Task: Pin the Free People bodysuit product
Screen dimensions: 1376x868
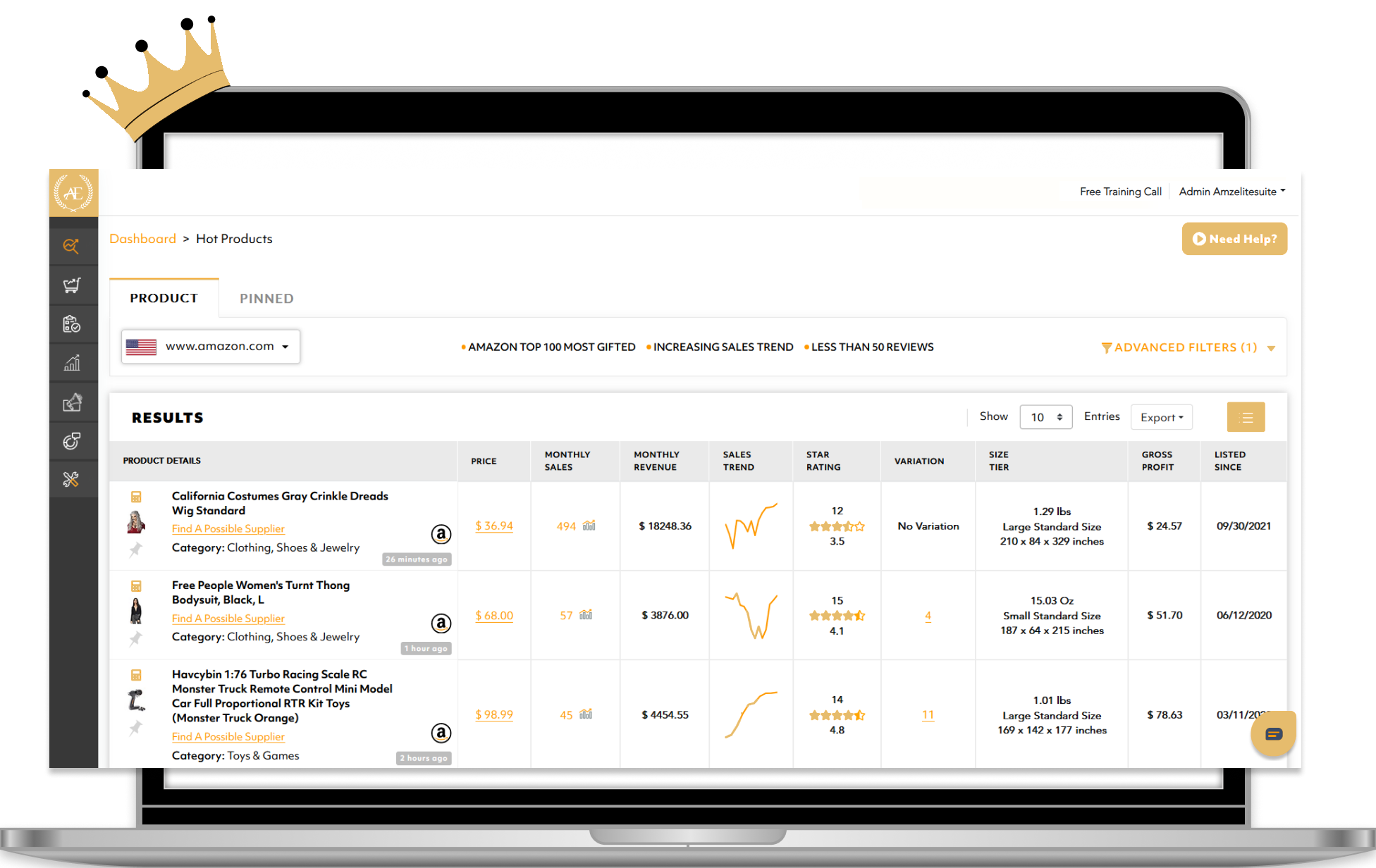Action: pyautogui.click(x=135, y=639)
